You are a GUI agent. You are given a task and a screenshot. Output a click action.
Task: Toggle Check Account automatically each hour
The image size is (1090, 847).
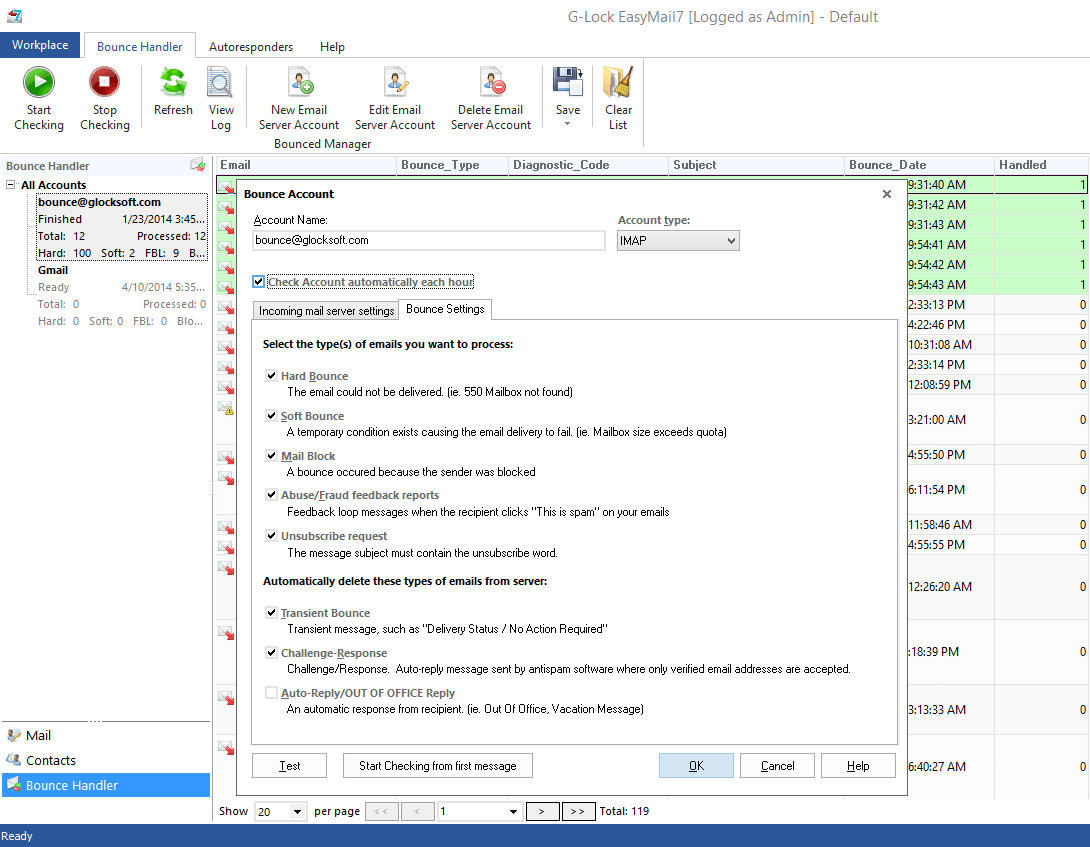259,282
